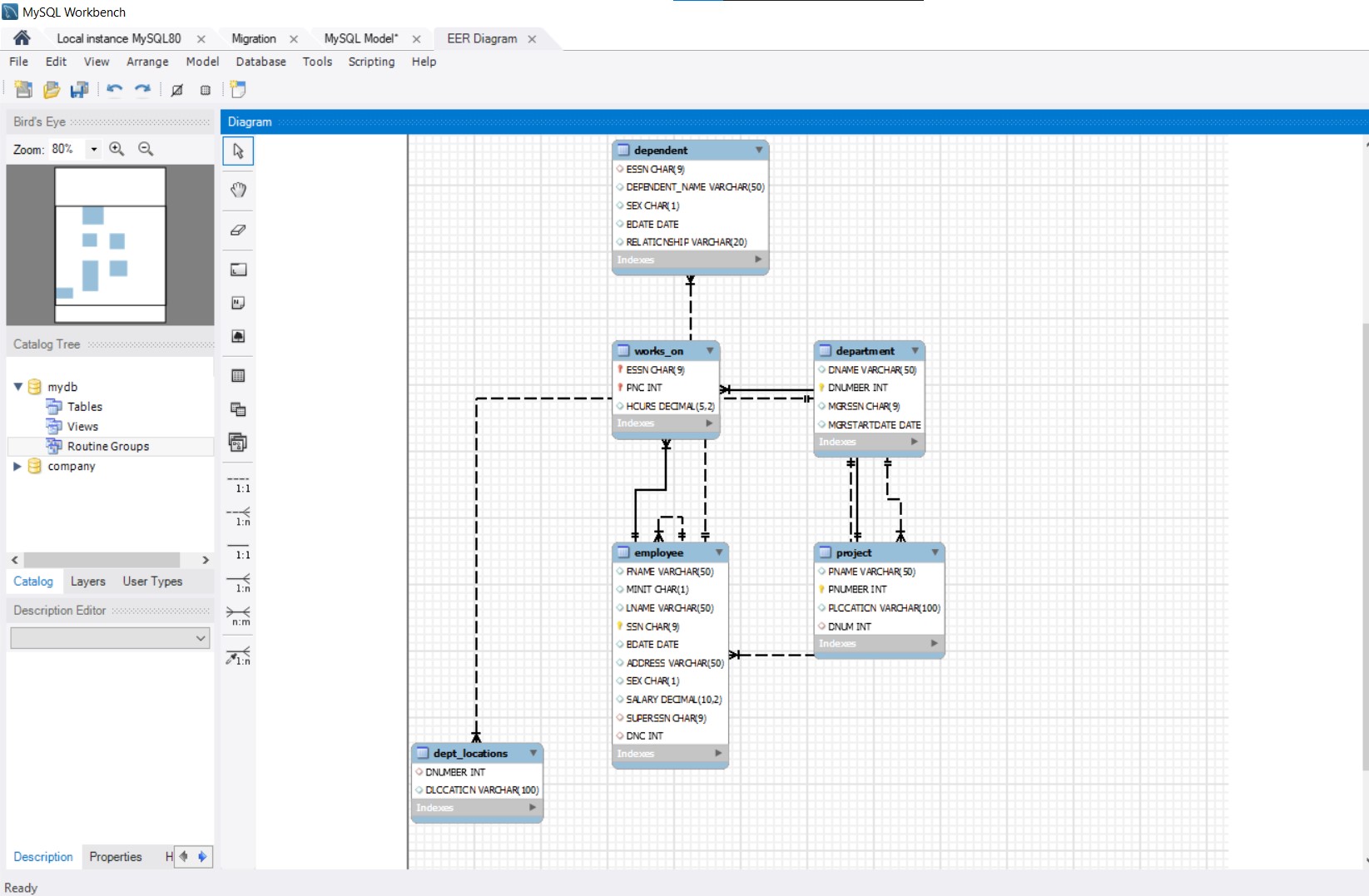Viewport: 1369px width, 896px height.
Task: Click the Bird's Eye overview thumbnail
Action: pyautogui.click(x=110, y=245)
